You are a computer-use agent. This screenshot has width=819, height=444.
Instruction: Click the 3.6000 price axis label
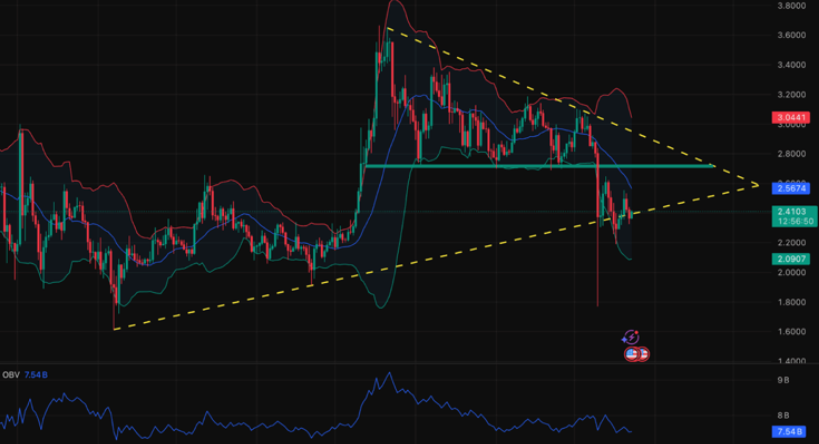pyautogui.click(x=791, y=35)
